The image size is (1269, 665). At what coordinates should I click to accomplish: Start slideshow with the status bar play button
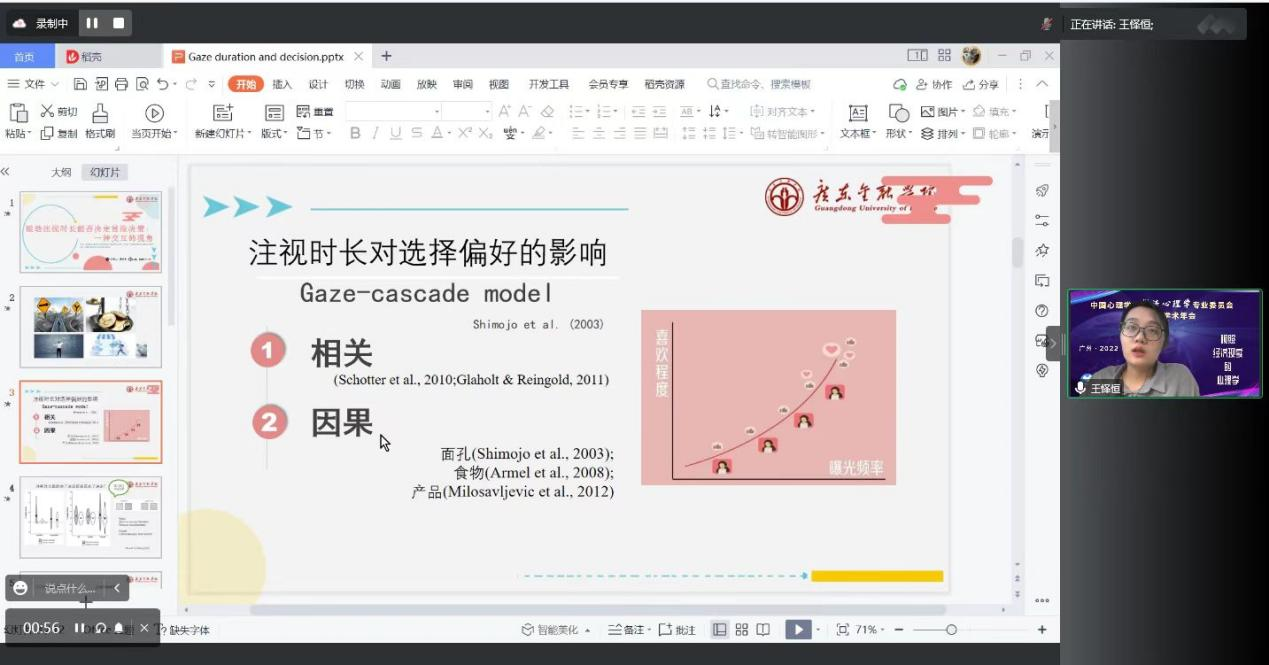[x=797, y=629]
